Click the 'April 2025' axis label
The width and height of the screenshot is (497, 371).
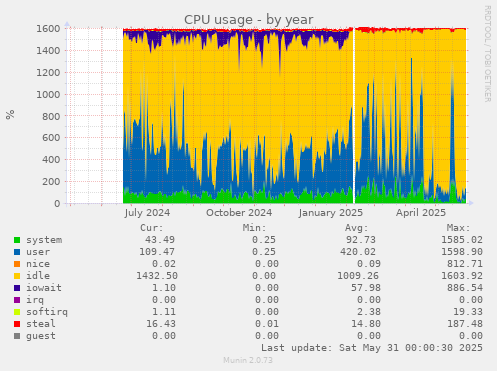point(421,213)
